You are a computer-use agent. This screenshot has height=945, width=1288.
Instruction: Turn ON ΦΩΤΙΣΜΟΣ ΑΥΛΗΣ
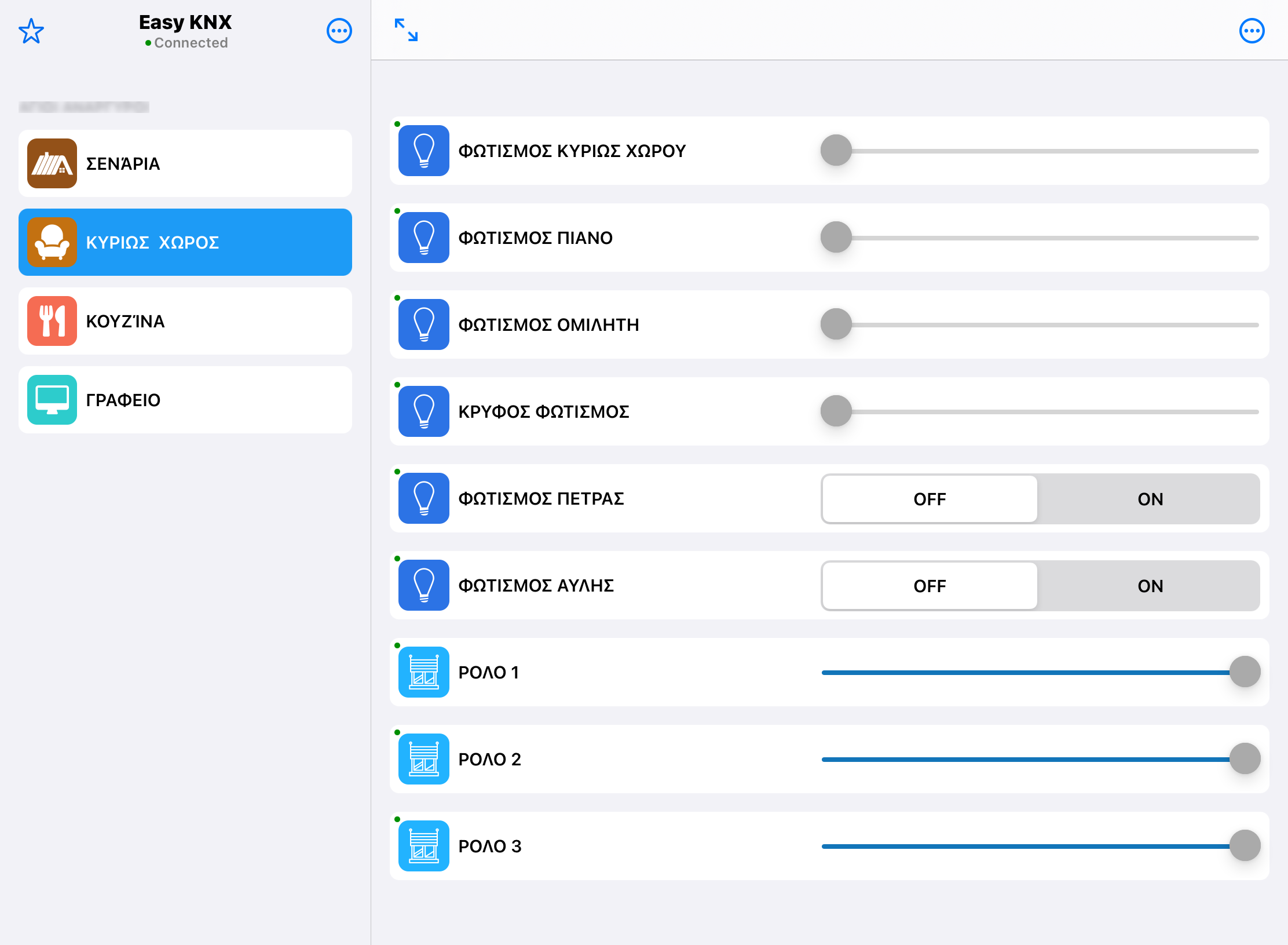coord(1150,586)
